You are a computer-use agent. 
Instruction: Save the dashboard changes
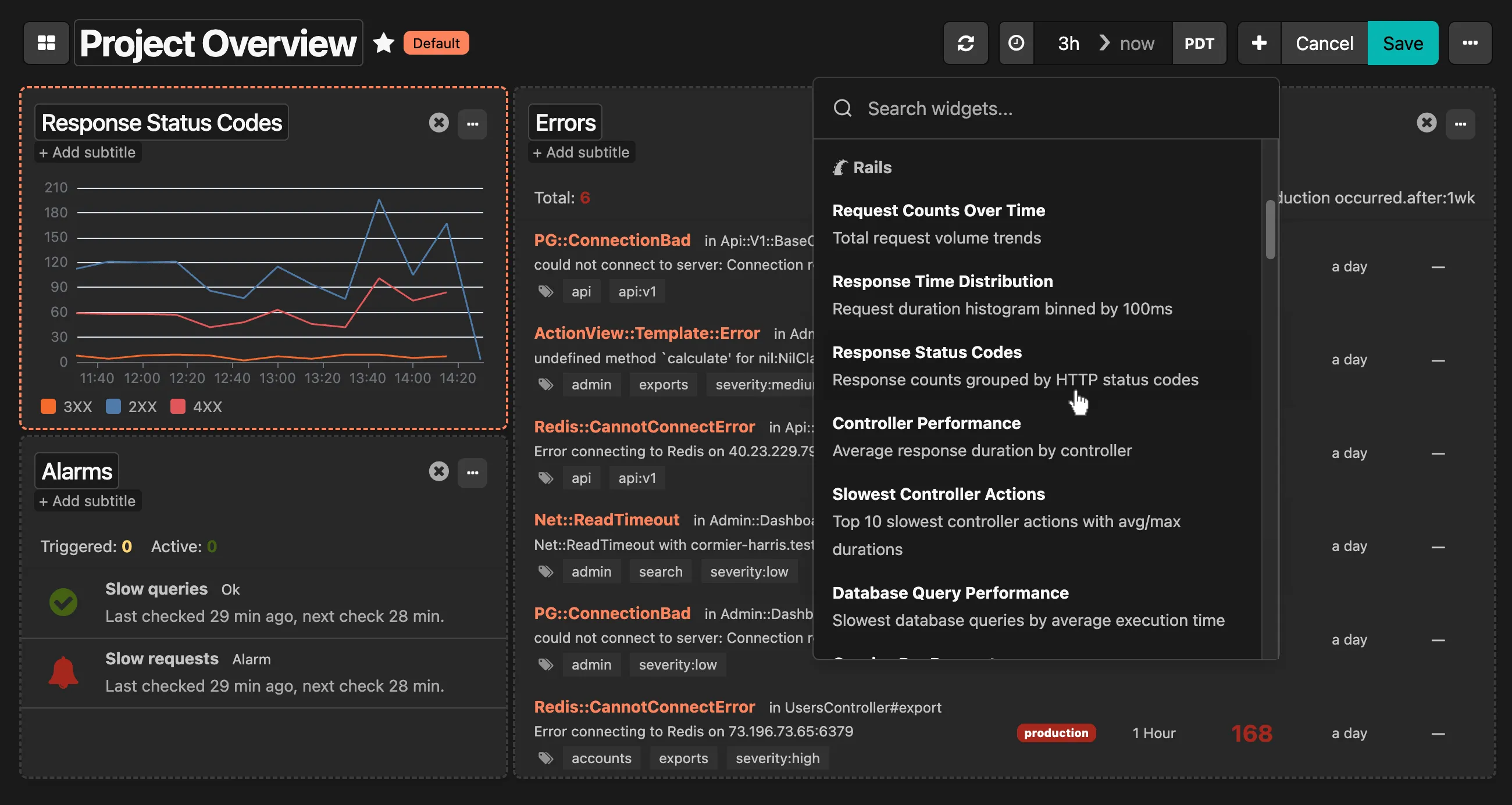[x=1403, y=43]
